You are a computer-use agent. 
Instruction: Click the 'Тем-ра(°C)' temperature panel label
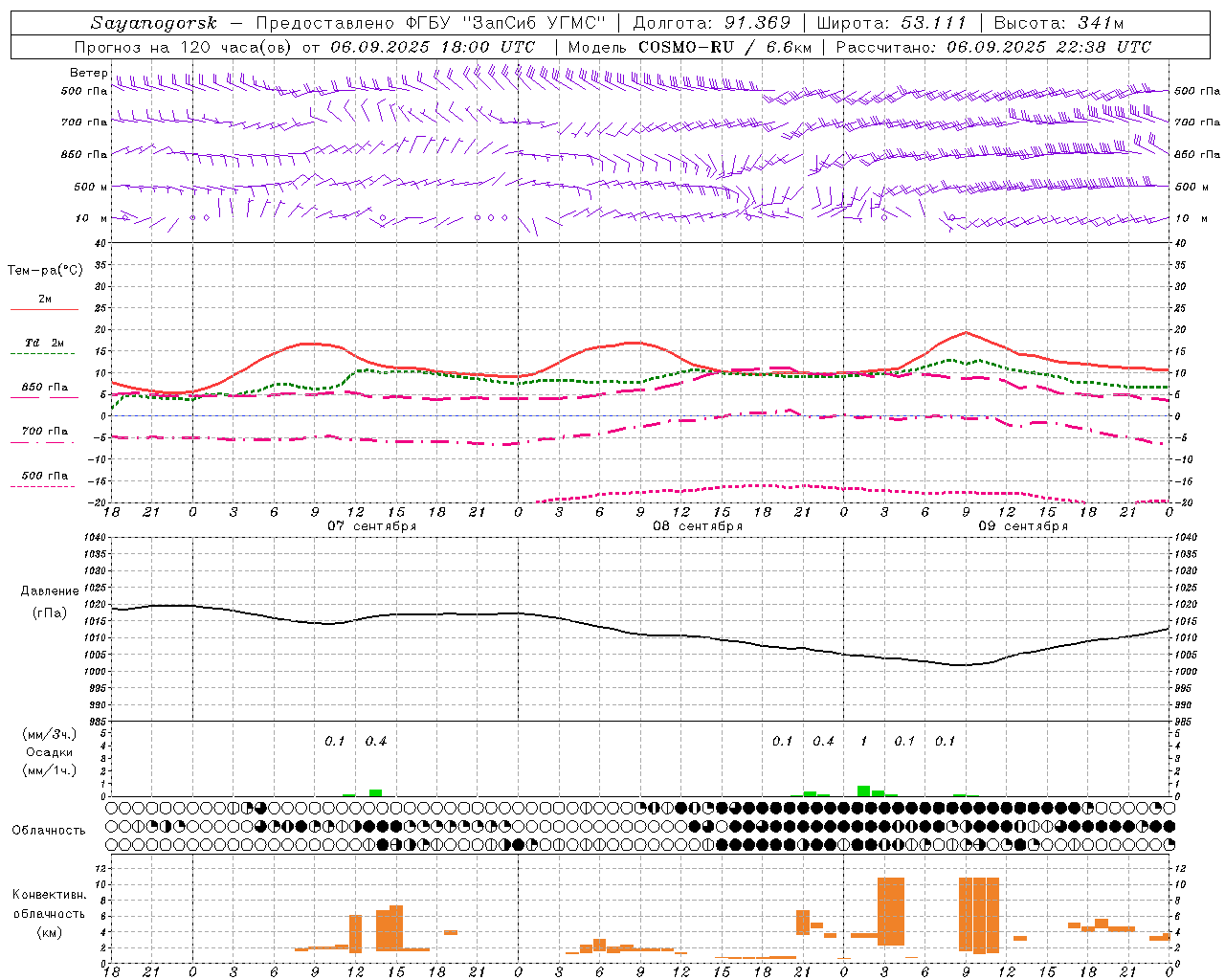pos(45,271)
